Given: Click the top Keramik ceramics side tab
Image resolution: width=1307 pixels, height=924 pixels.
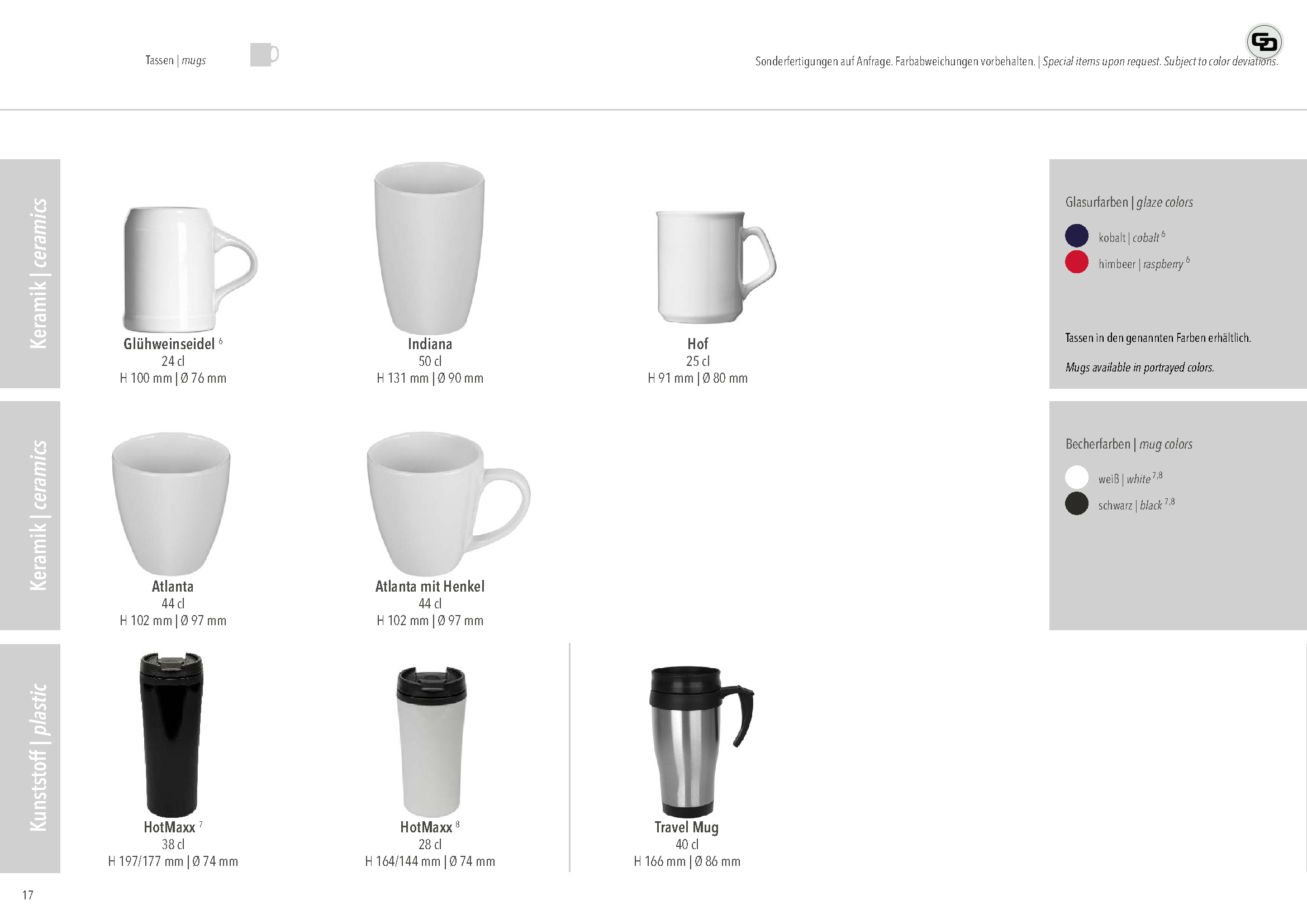Looking at the screenshot, I should [x=30, y=274].
